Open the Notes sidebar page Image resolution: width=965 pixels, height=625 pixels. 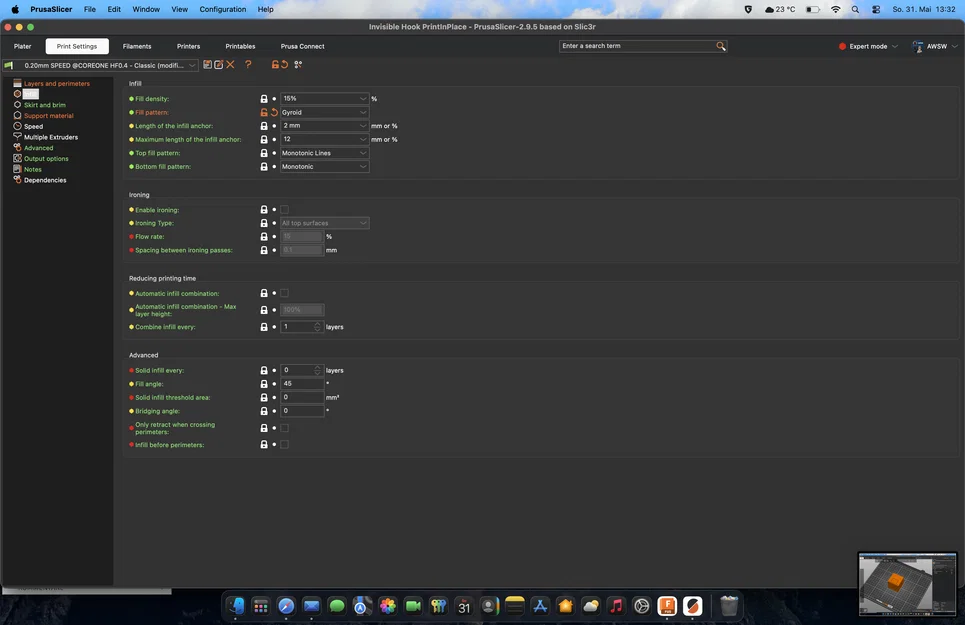coord(33,170)
